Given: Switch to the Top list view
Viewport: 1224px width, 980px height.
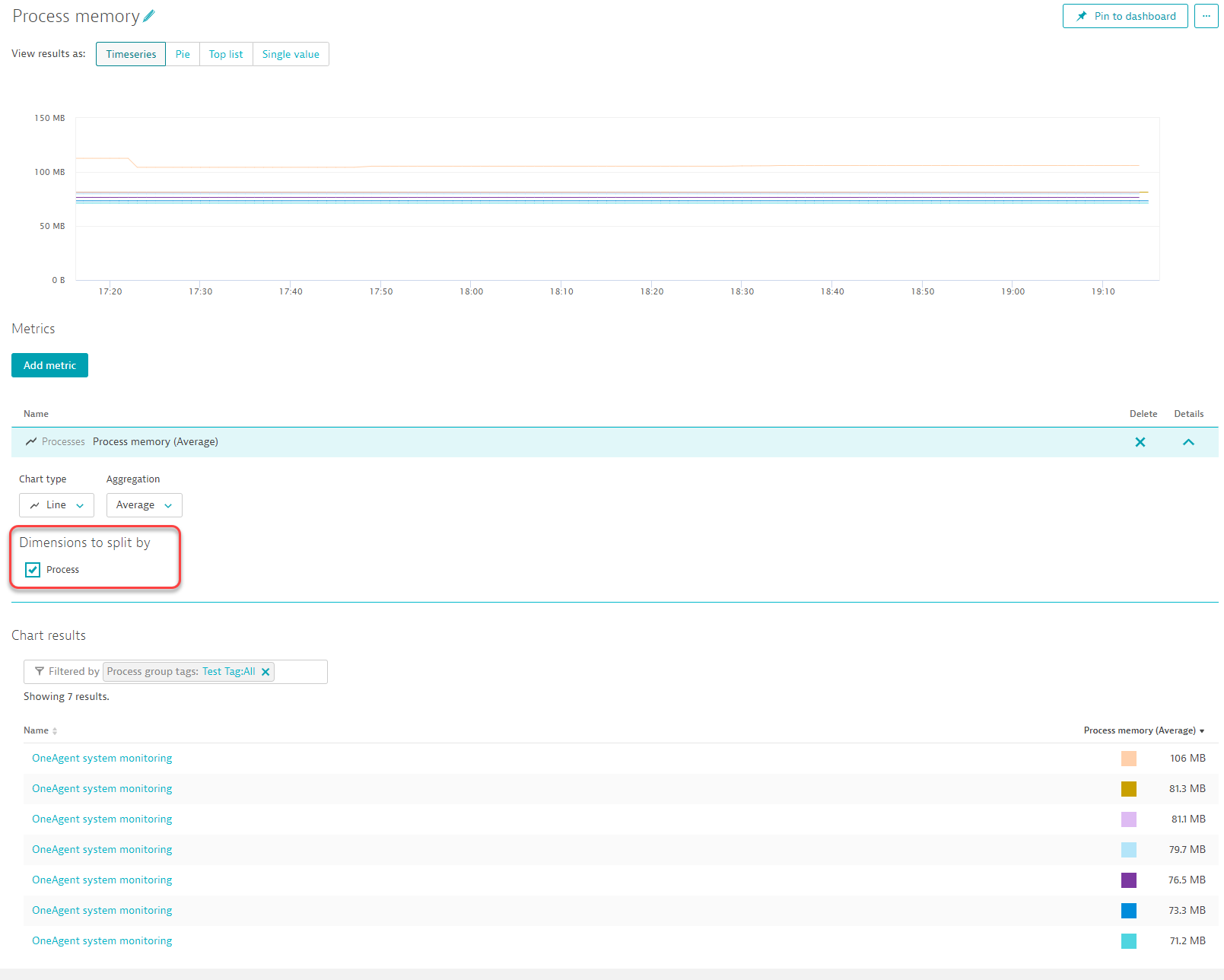Looking at the screenshot, I should (x=226, y=54).
